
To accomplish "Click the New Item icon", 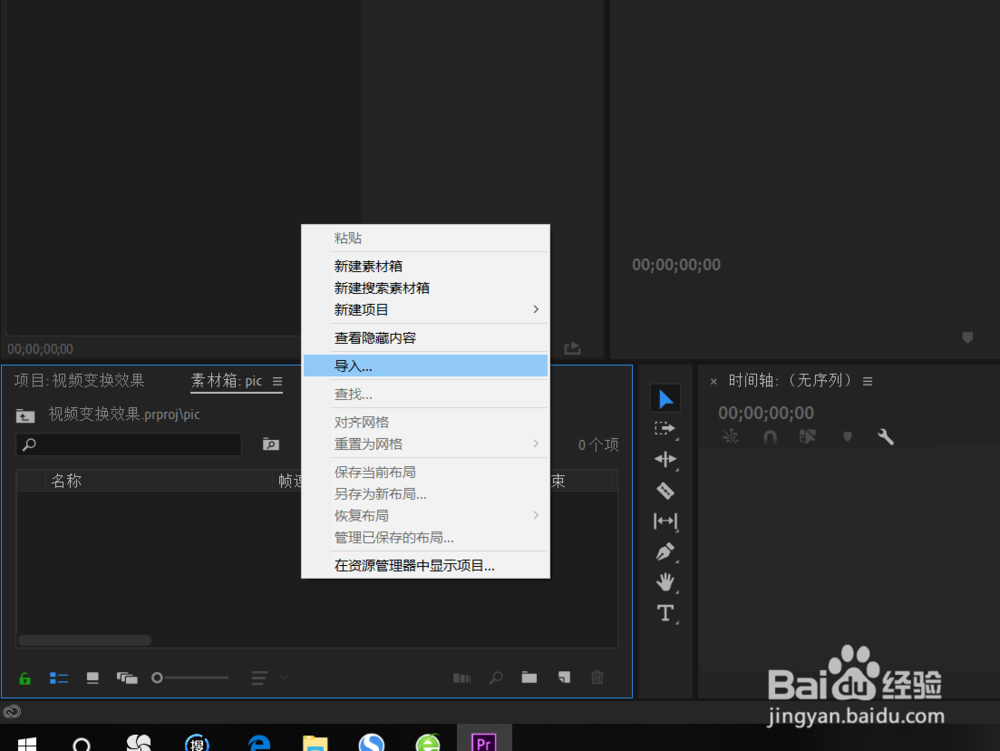I will click(564, 677).
